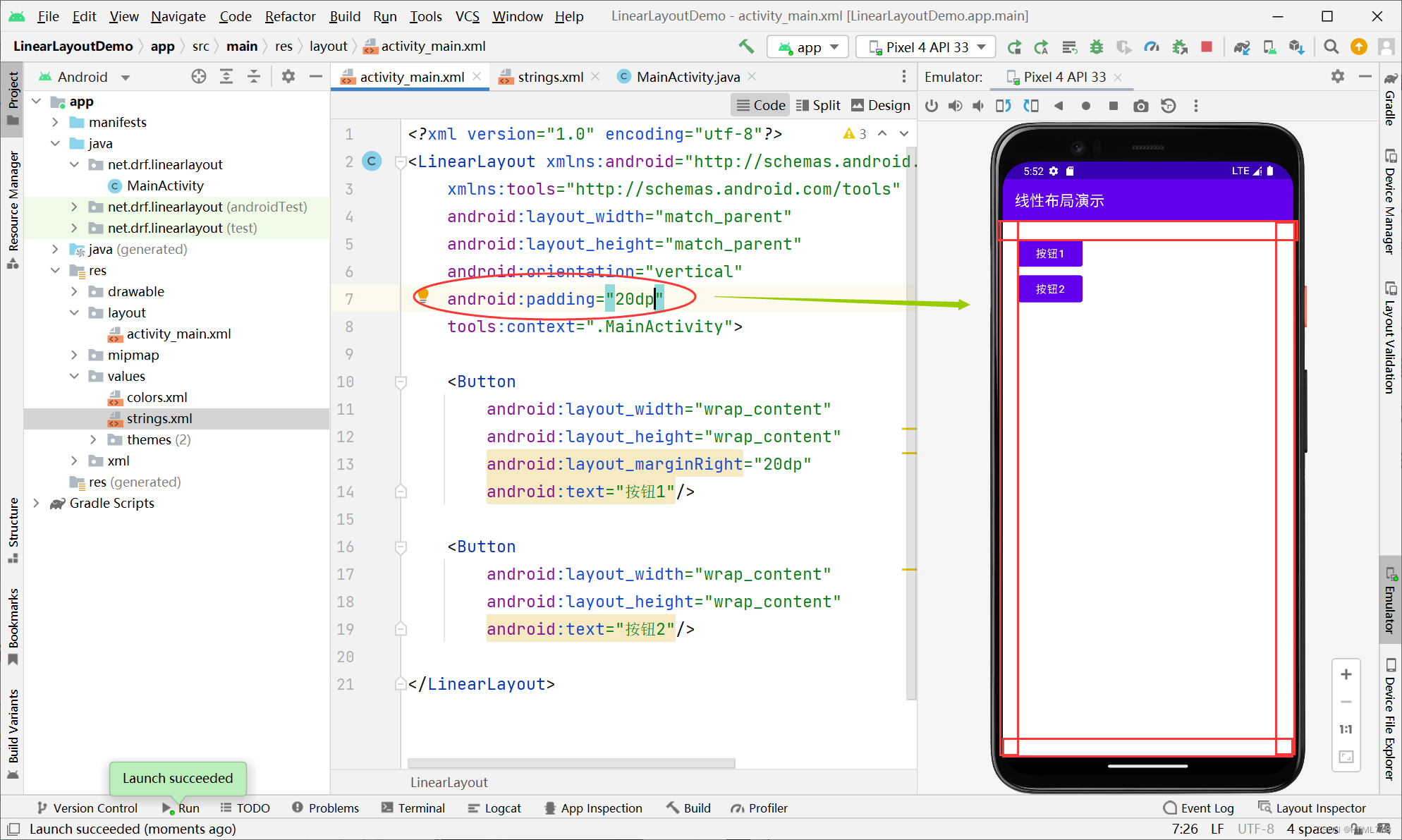Select colors.xml in the project tree
Image resolution: width=1402 pixels, height=840 pixels.
coord(157,397)
